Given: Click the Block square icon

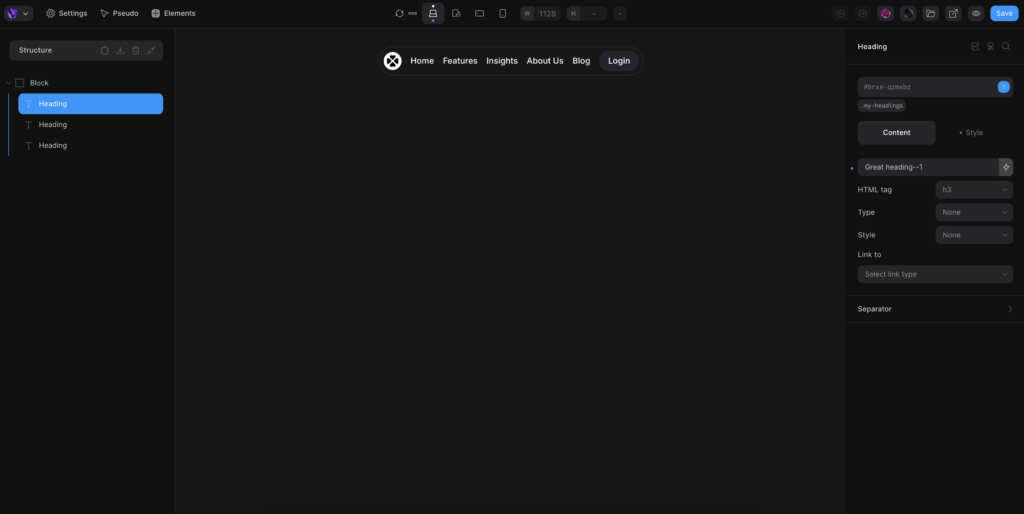Looking at the screenshot, I should click(20, 83).
